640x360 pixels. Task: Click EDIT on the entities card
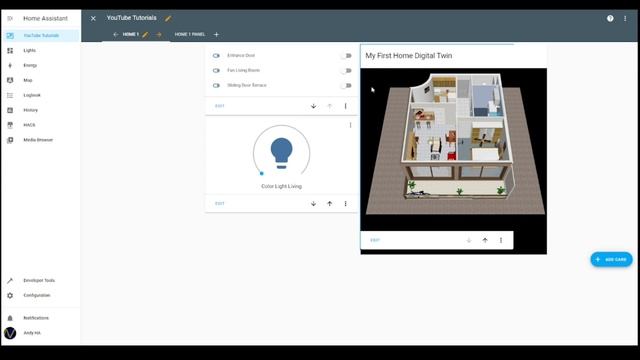(220, 106)
